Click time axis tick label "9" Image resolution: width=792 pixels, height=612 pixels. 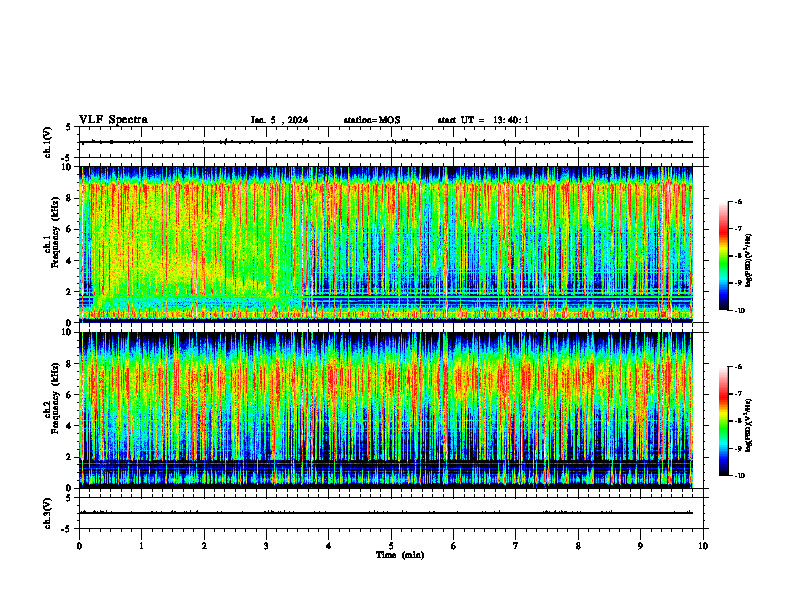(x=640, y=546)
